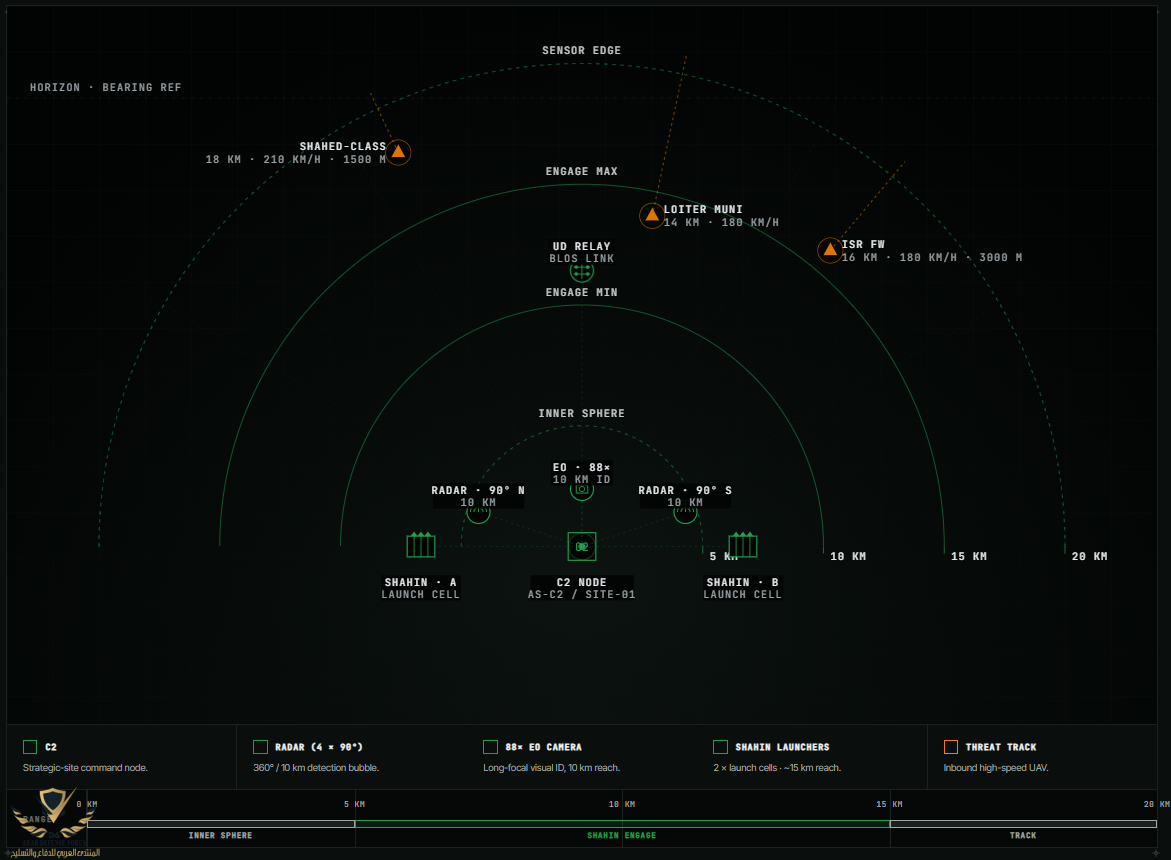Viewport: 1171px width, 860px height.
Task: Click the EO 88x camera icon
Action: click(582, 491)
